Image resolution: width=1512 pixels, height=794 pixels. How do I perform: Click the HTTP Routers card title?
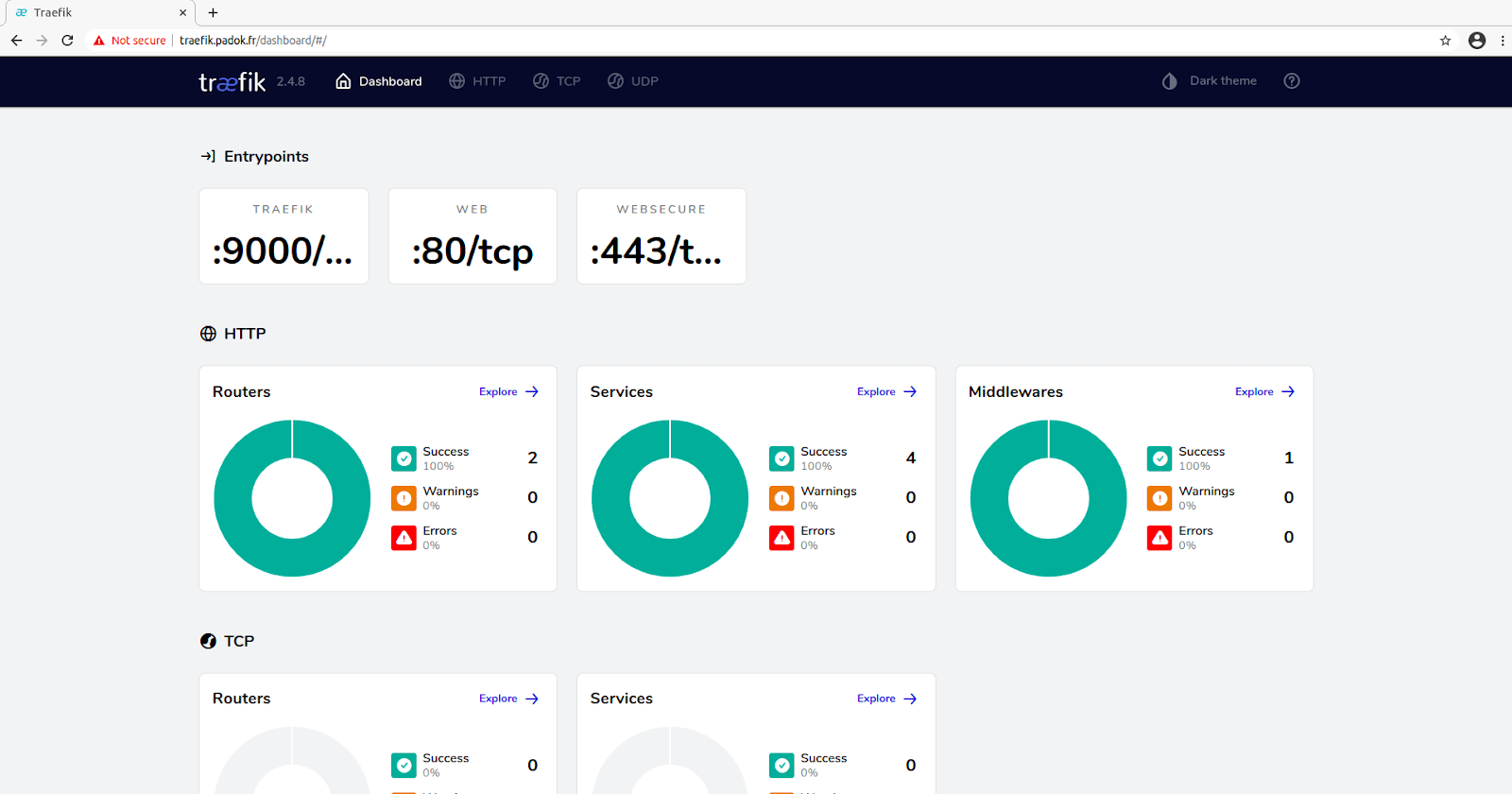pos(242,392)
